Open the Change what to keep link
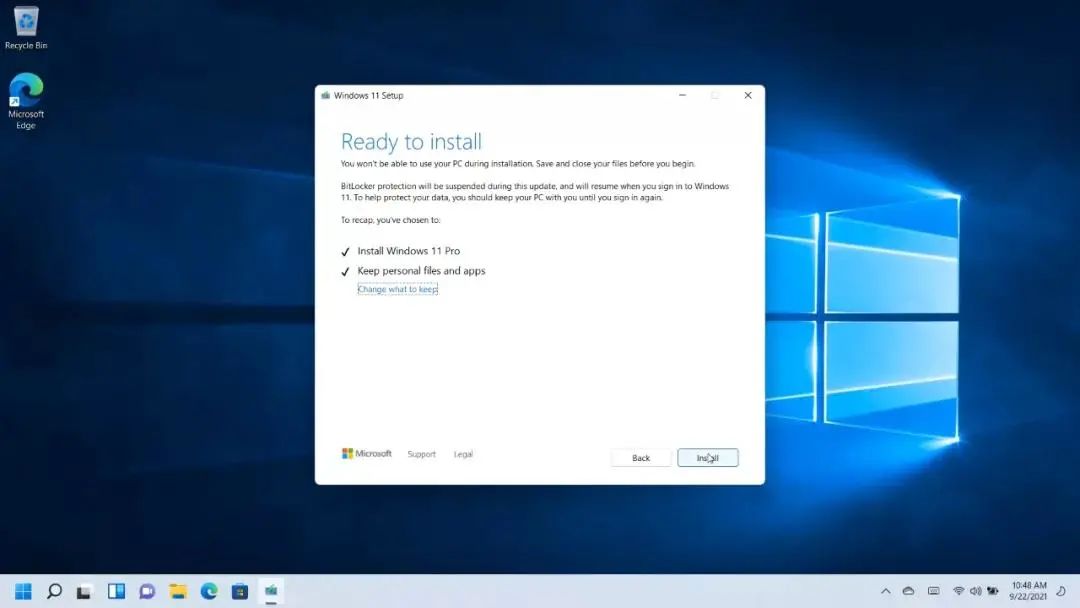Image resolution: width=1080 pixels, height=608 pixels. [397, 288]
